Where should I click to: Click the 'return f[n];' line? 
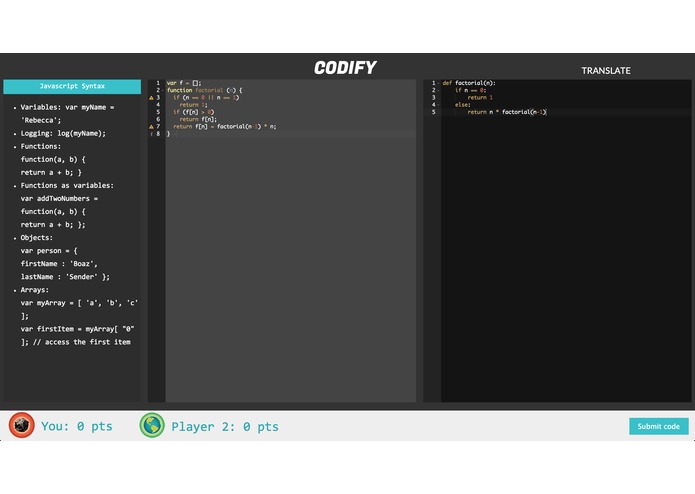pyautogui.click(x=198, y=119)
